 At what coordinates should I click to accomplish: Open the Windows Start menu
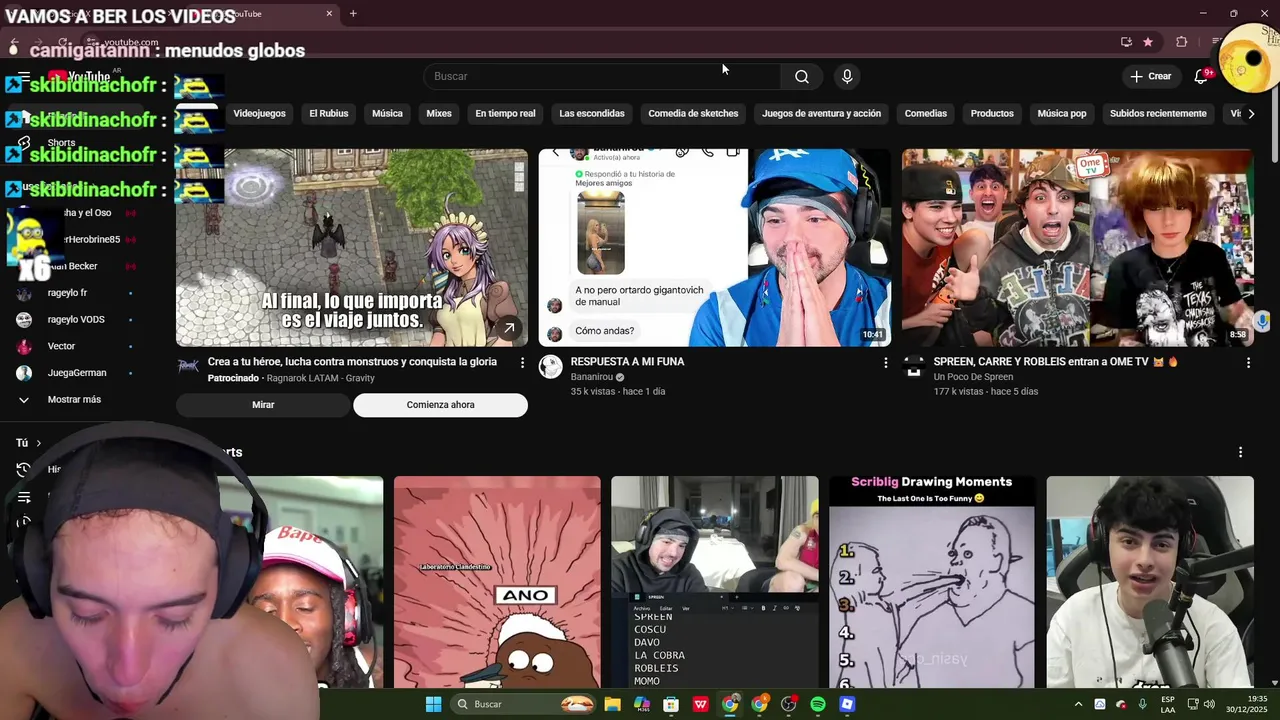click(433, 704)
